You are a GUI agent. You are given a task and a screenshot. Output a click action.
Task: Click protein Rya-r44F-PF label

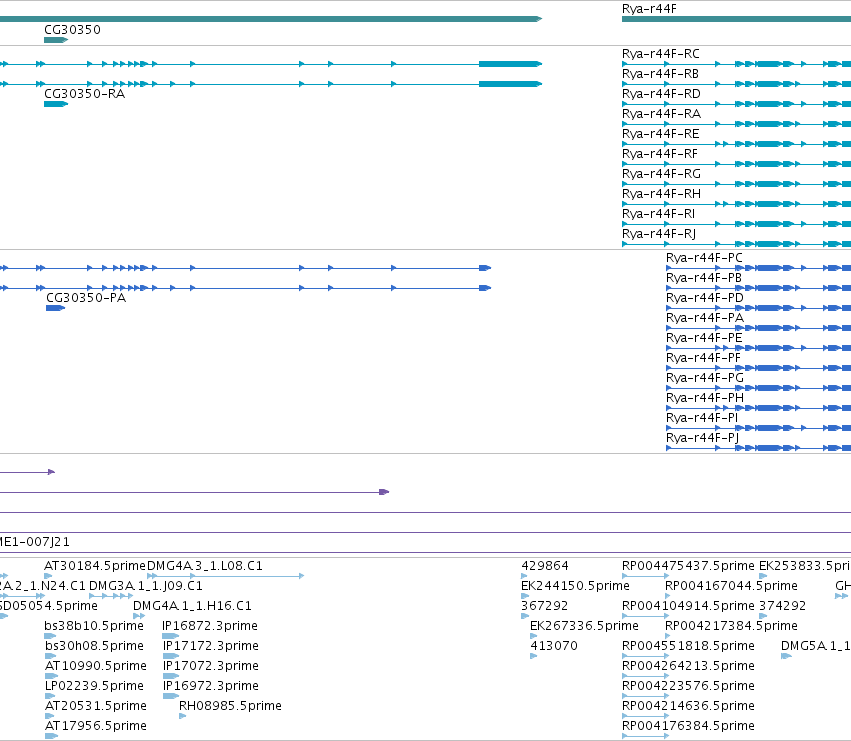[703, 358]
